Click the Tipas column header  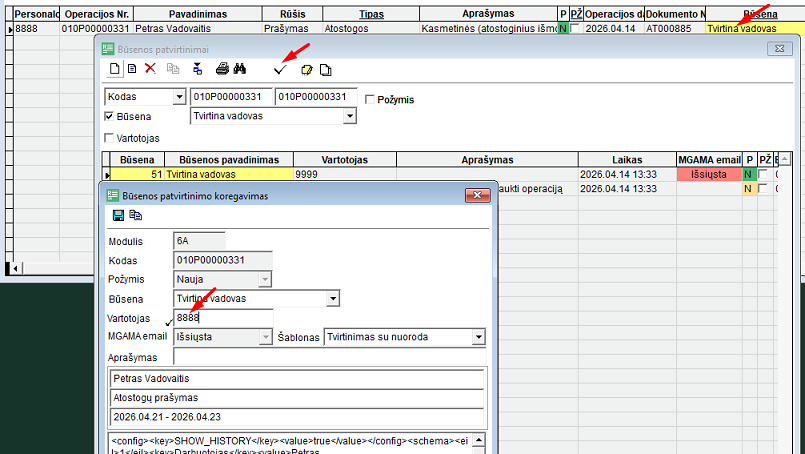click(x=372, y=15)
